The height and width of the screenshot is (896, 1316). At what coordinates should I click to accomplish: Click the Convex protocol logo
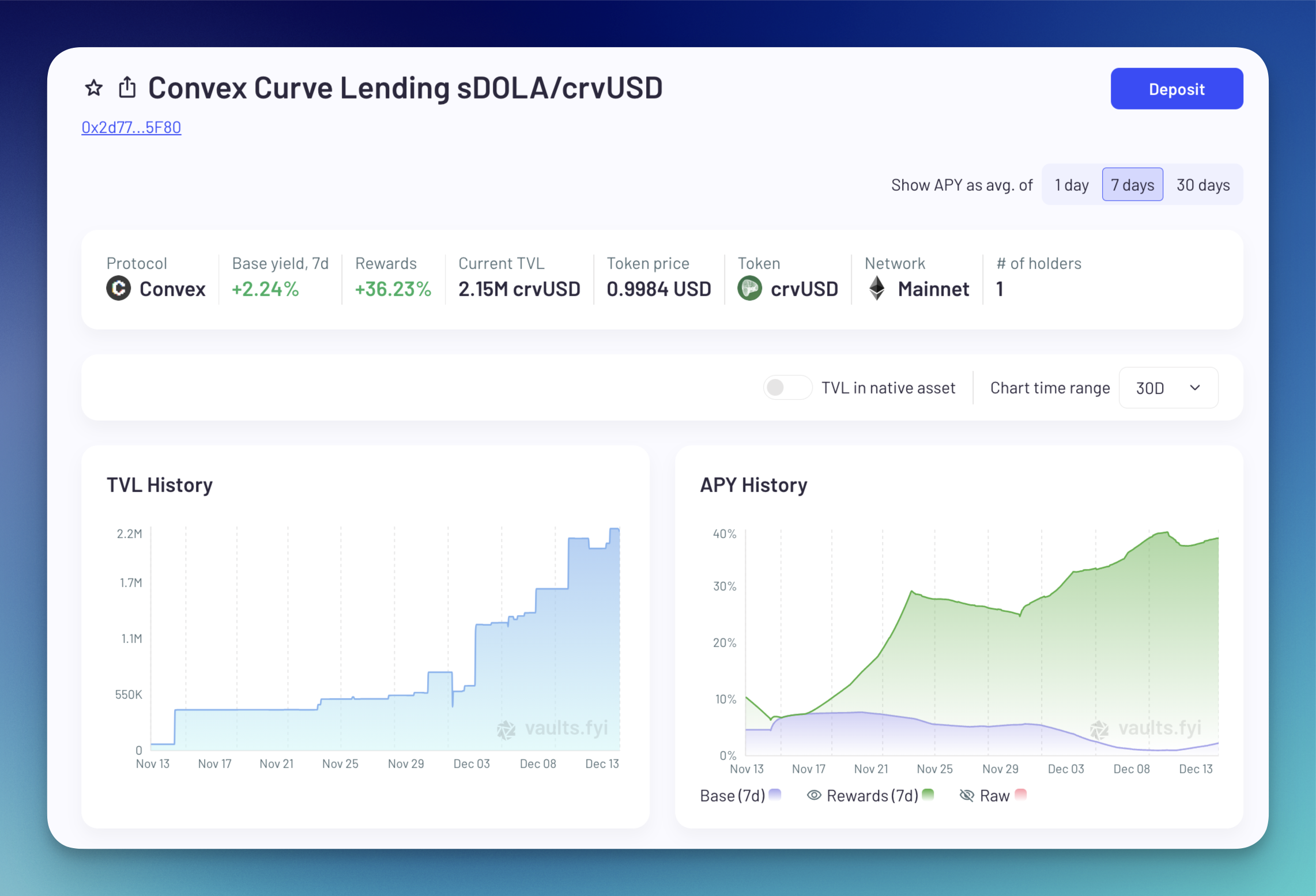119,288
